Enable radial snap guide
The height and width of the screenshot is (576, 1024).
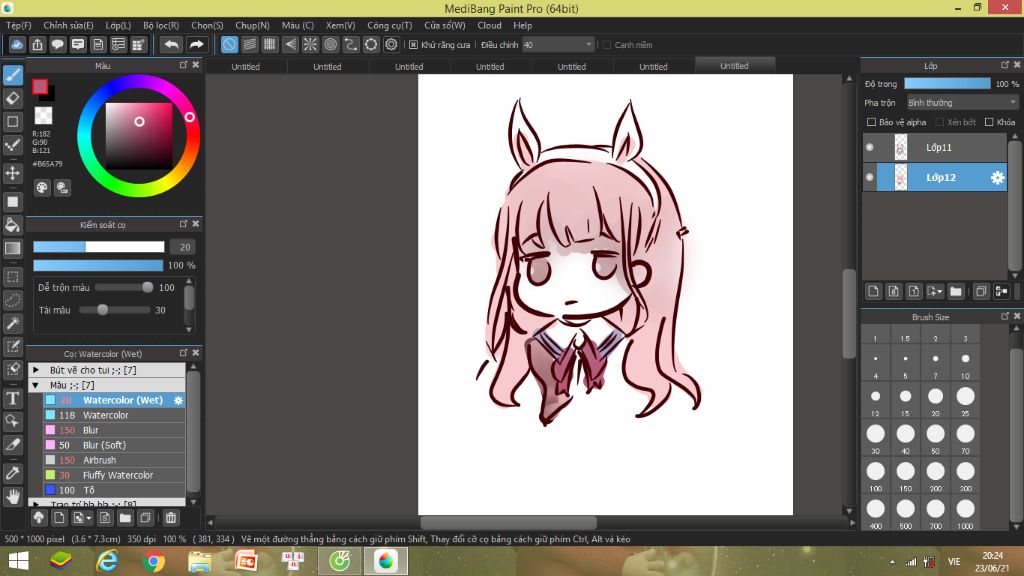click(310, 44)
